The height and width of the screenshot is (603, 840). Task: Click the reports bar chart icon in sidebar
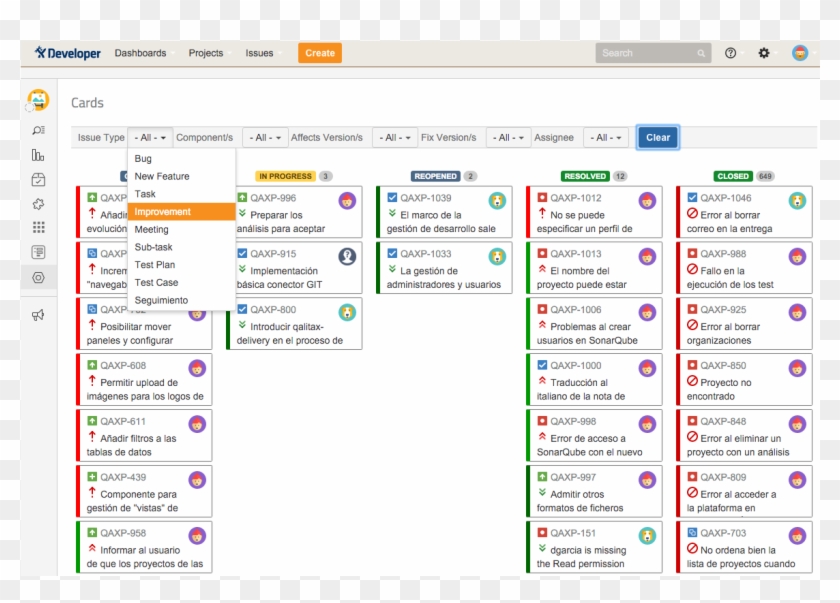[38, 155]
